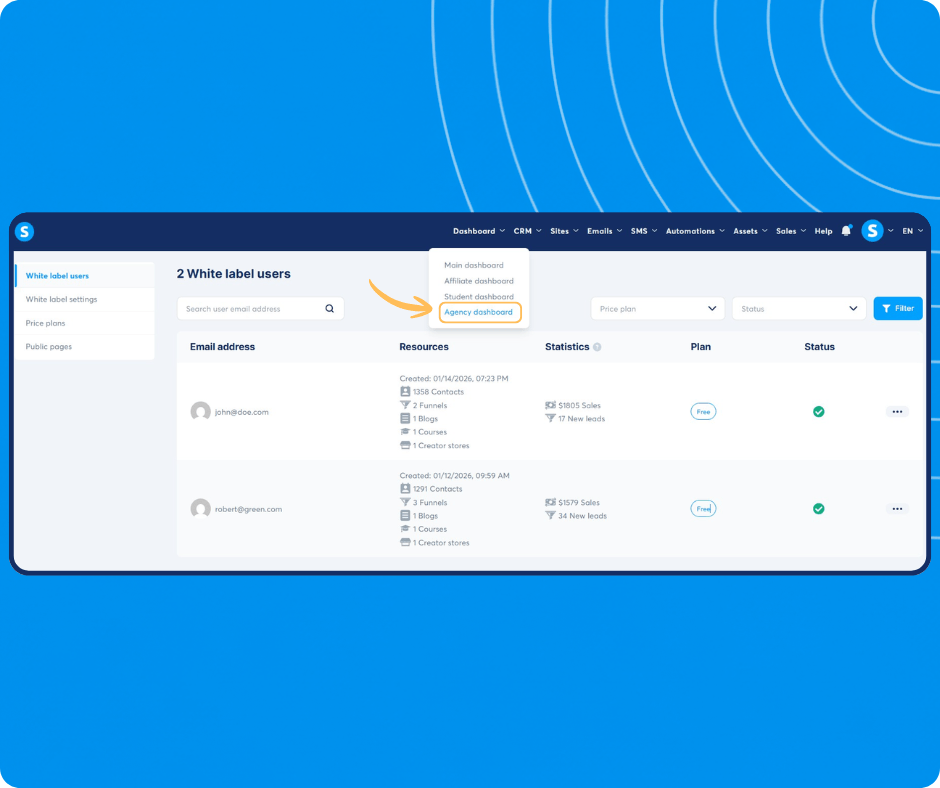This screenshot has width=940, height=788.
Task: Click the systeme.io S logo
Action: click(25, 231)
